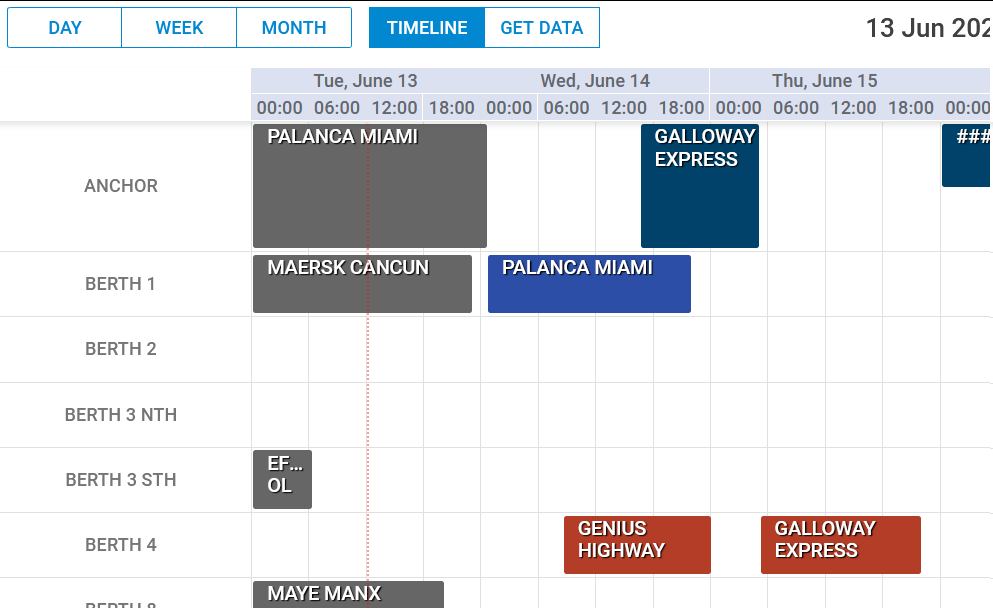This screenshot has width=993, height=608.
Task: Click the Tue, June 13 date header
Action: [365, 81]
